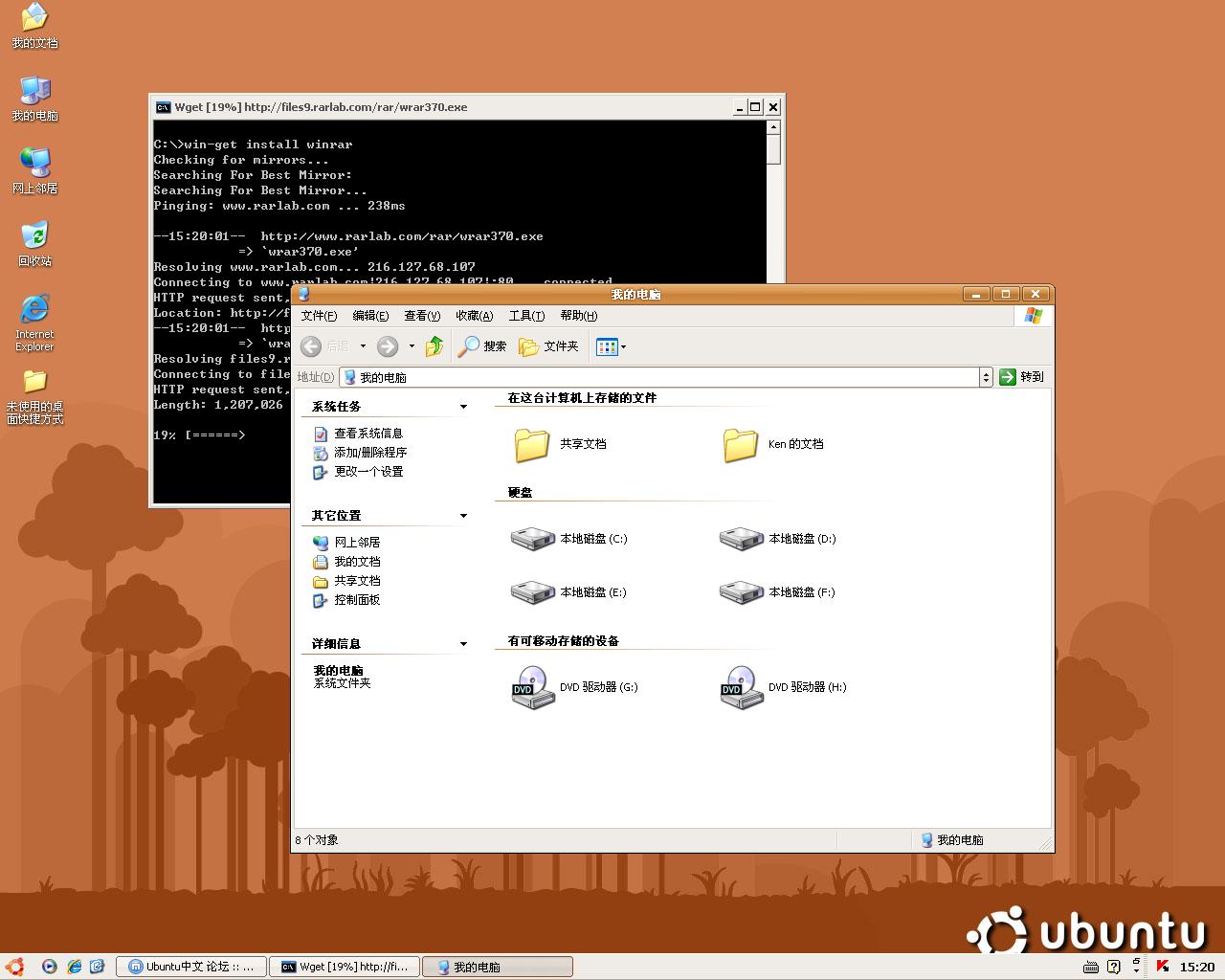
Task: Switch to Wget [19%] taskbar button
Action: point(345,967)
